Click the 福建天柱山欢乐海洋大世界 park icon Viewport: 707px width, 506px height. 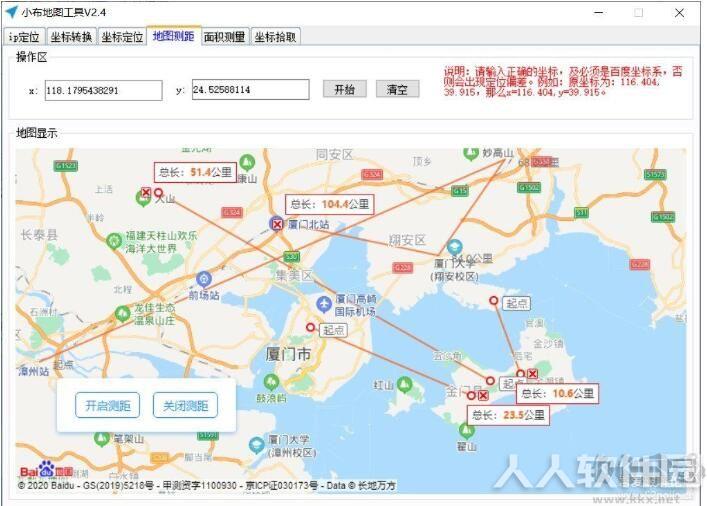(114, 240)
